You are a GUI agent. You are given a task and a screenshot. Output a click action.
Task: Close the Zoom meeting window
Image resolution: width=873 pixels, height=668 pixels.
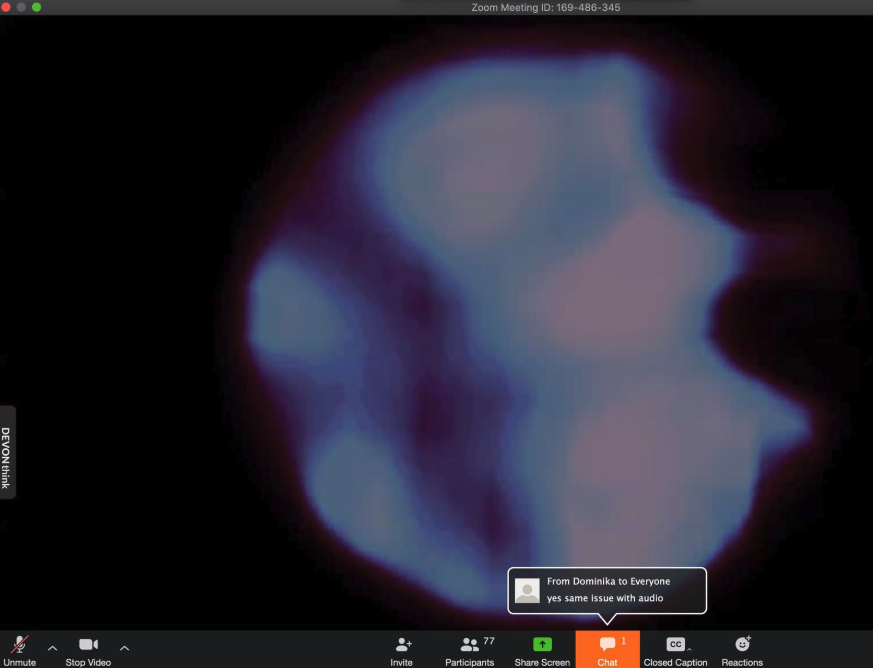click(x=6, y=7)
